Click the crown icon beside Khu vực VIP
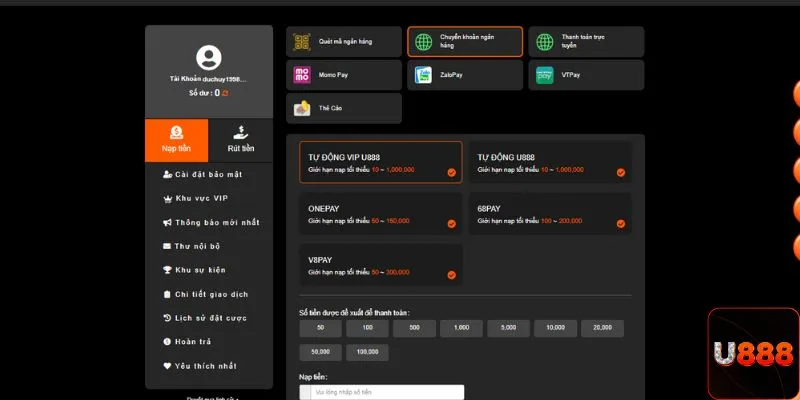 (167, 199)
